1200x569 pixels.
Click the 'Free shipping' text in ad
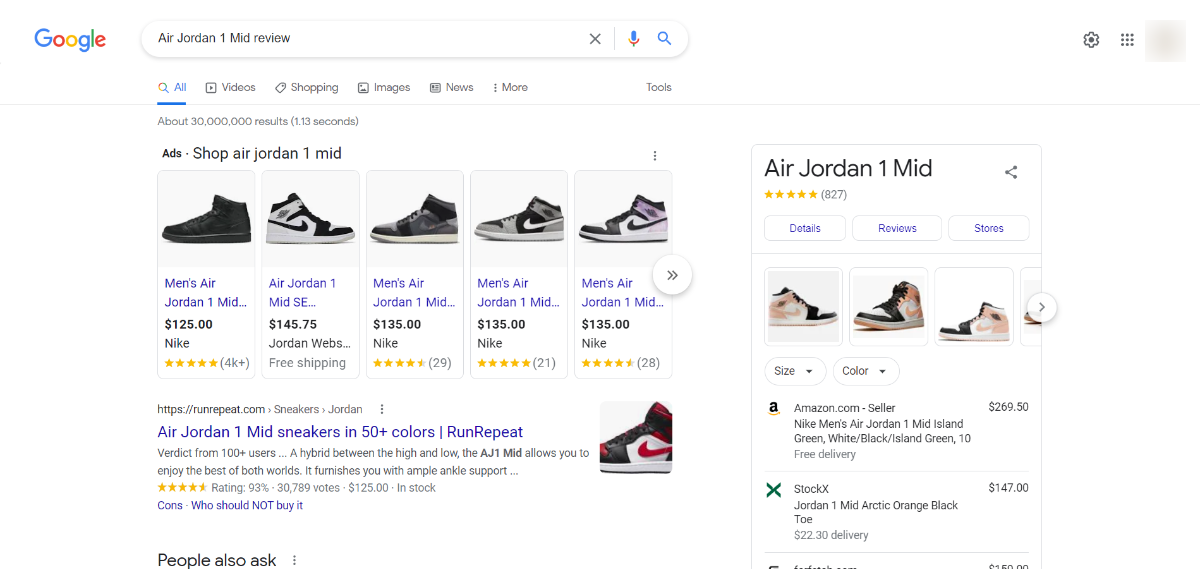point(307,363)
